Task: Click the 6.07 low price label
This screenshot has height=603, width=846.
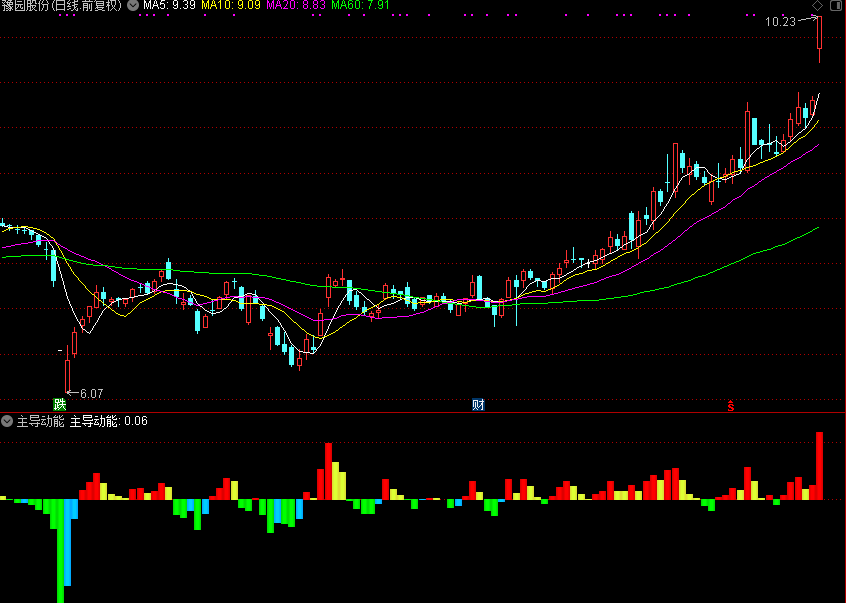Action: (x=92, y=393)
